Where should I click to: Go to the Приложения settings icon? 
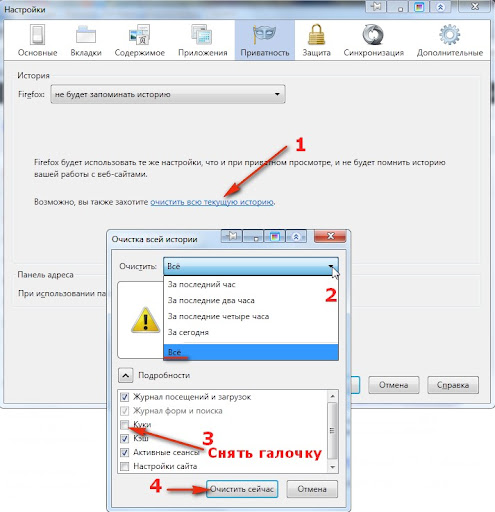point(202,34)
